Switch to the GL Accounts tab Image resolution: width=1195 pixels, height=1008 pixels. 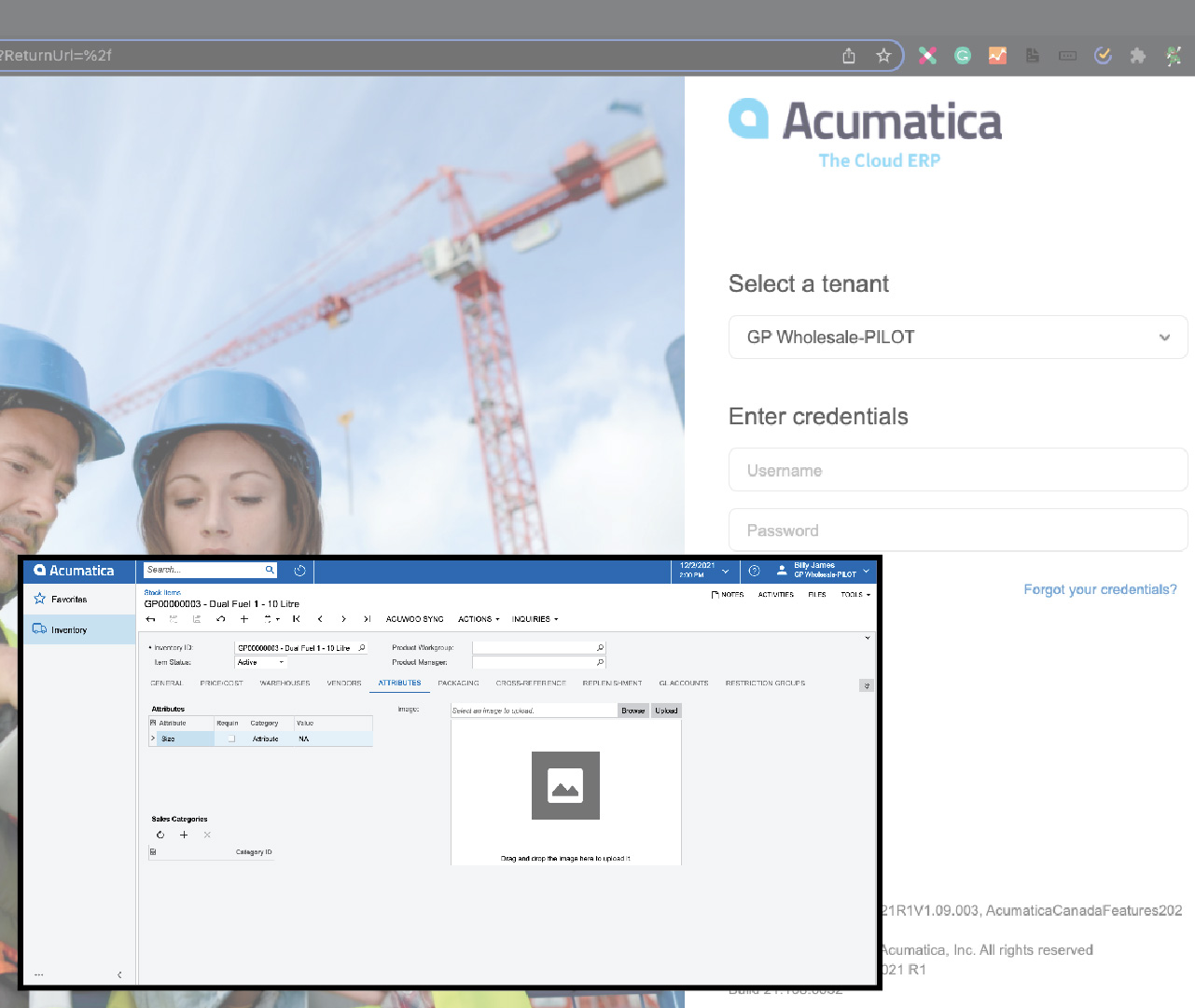pos(684,684)
